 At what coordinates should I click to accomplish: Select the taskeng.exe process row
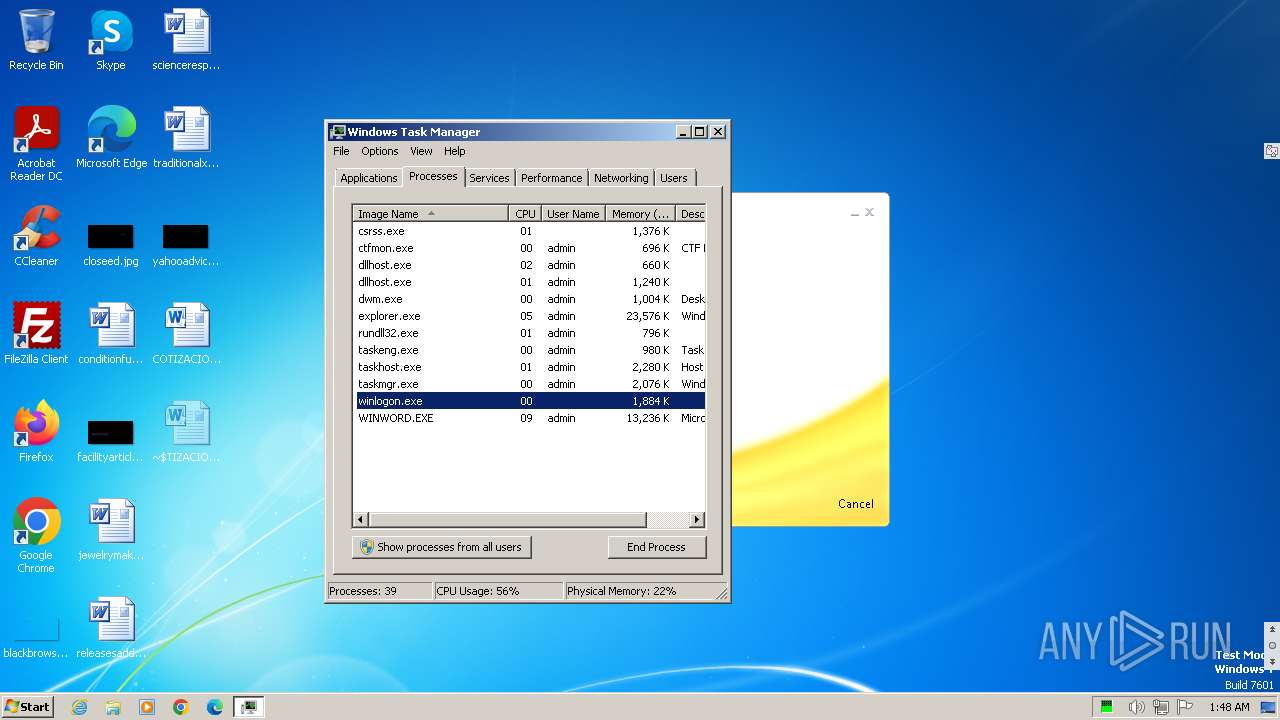tap(529, 350)
